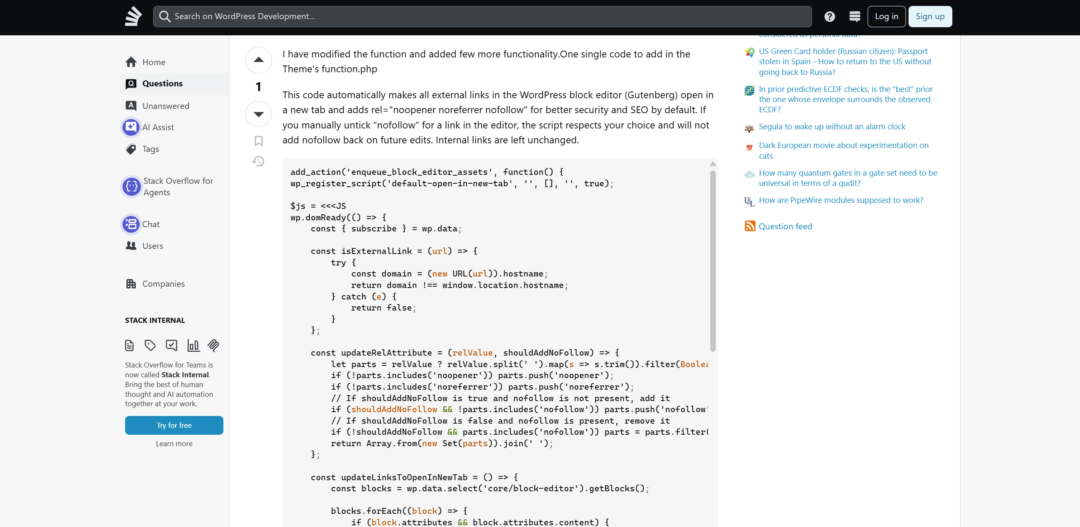The height and width of the screenshot is (527, 1080).
Task: Open the Dark European movie question
Action: tap(844, 150)
